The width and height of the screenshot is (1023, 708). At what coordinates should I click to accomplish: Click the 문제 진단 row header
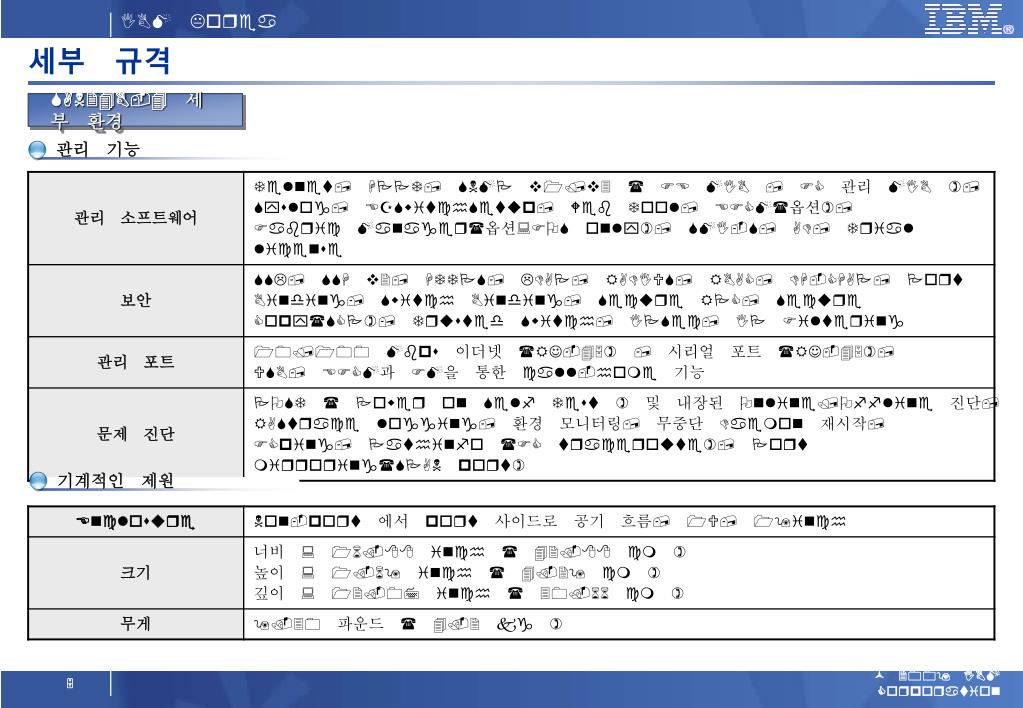click(x=136, y=434)
